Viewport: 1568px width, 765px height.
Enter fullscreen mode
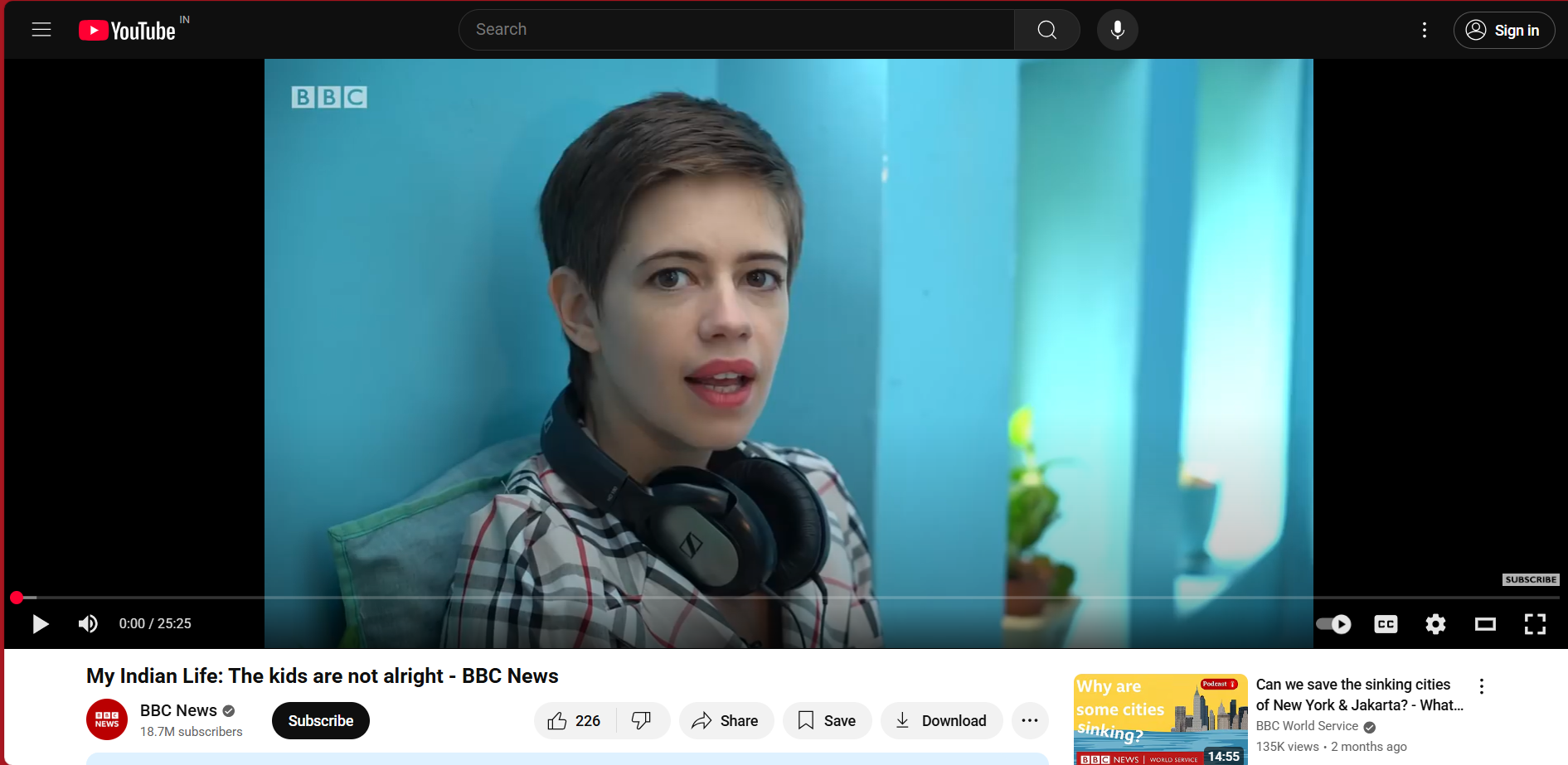[1535, 624]
